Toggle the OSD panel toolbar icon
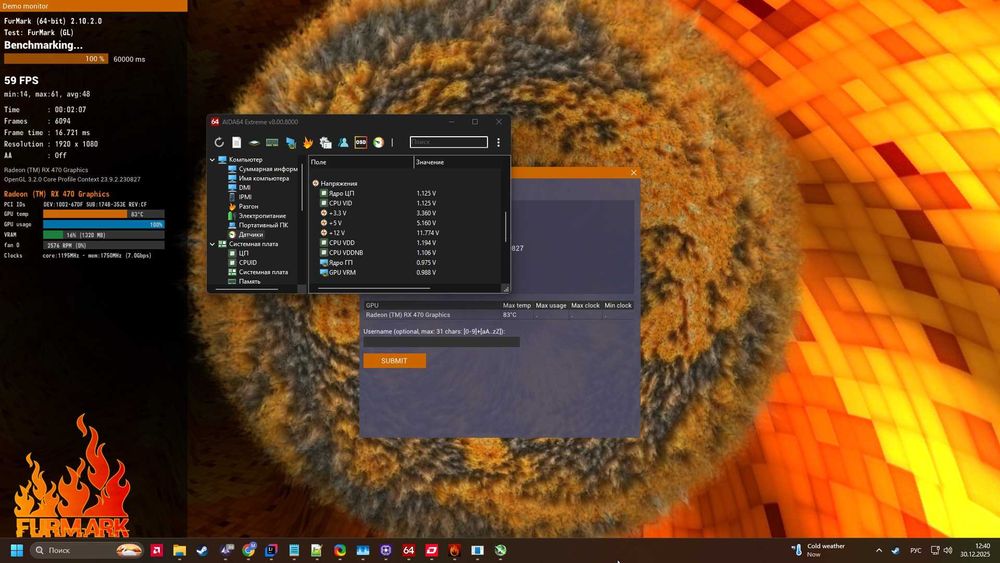The width and height of the screenshot is (1000, 563). click(360, 142)
